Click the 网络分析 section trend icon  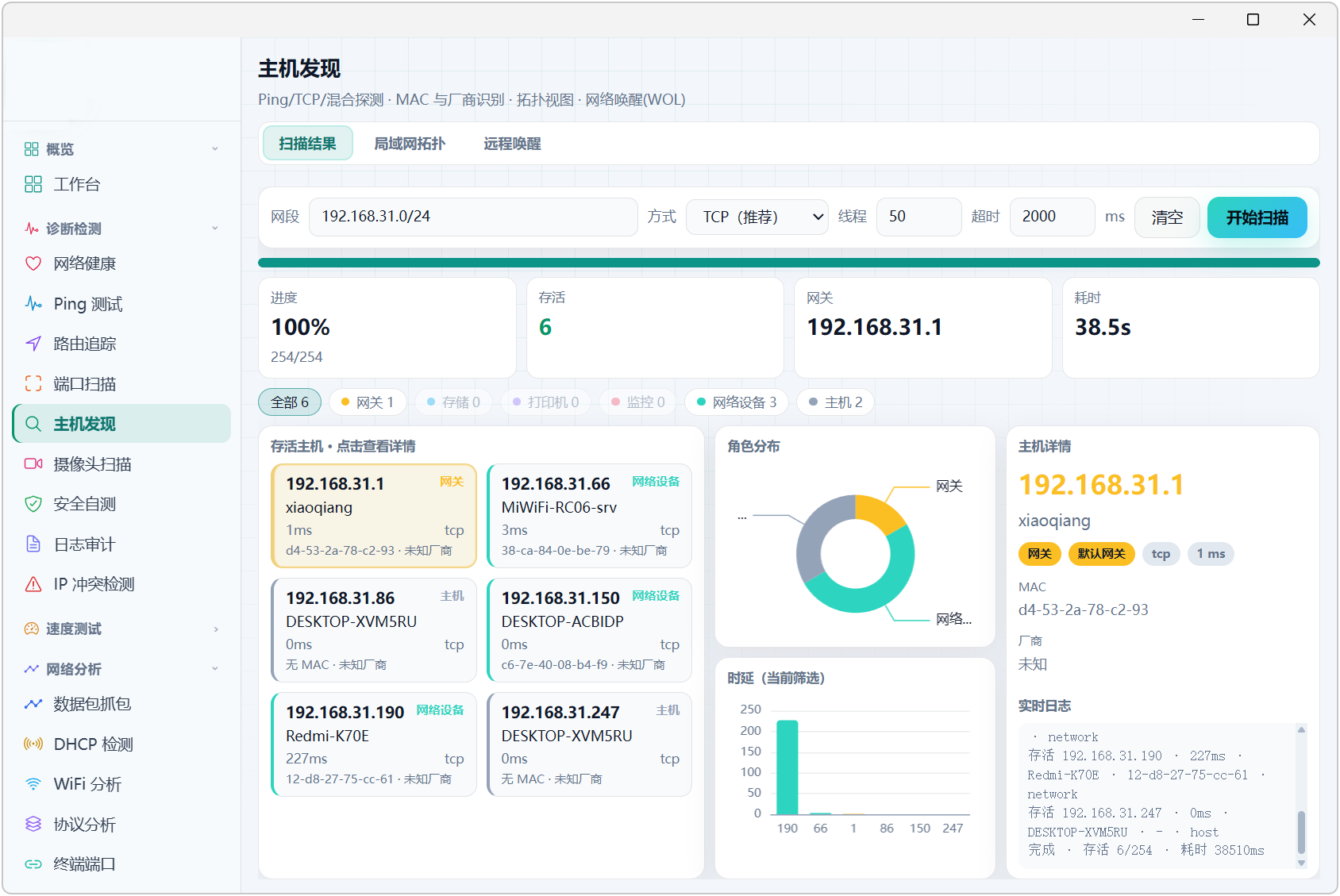[32, 669]
